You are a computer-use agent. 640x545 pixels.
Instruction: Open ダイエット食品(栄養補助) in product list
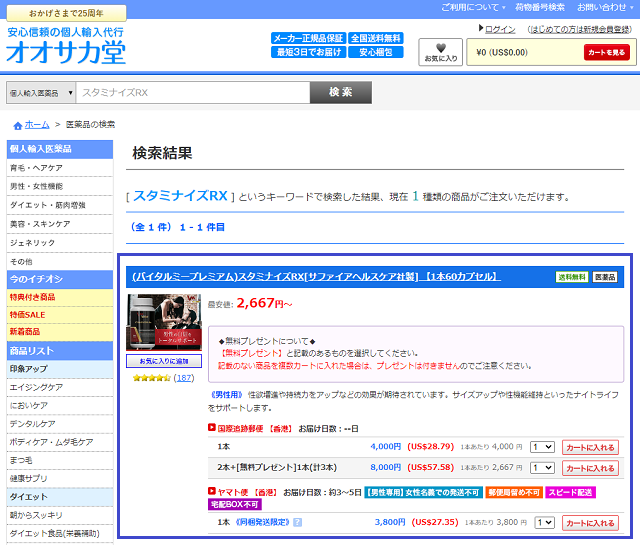tap(60, 534)
